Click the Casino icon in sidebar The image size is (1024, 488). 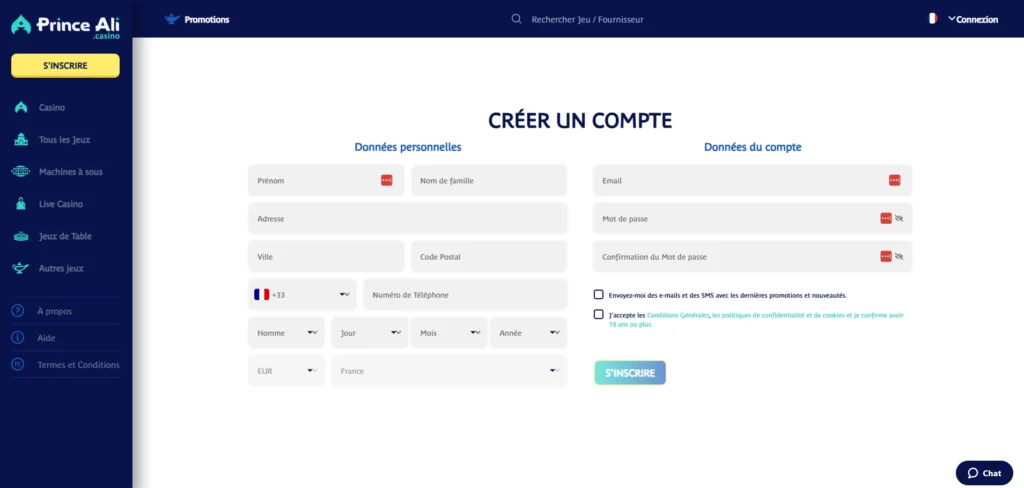coord(21,107)
